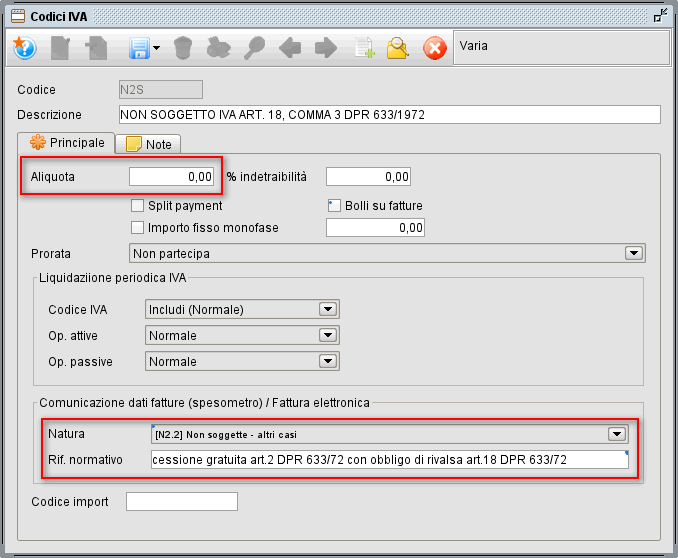The image size is (678, 558).
Task: Go to previous record arrow
Action: [x=290, y=48]
